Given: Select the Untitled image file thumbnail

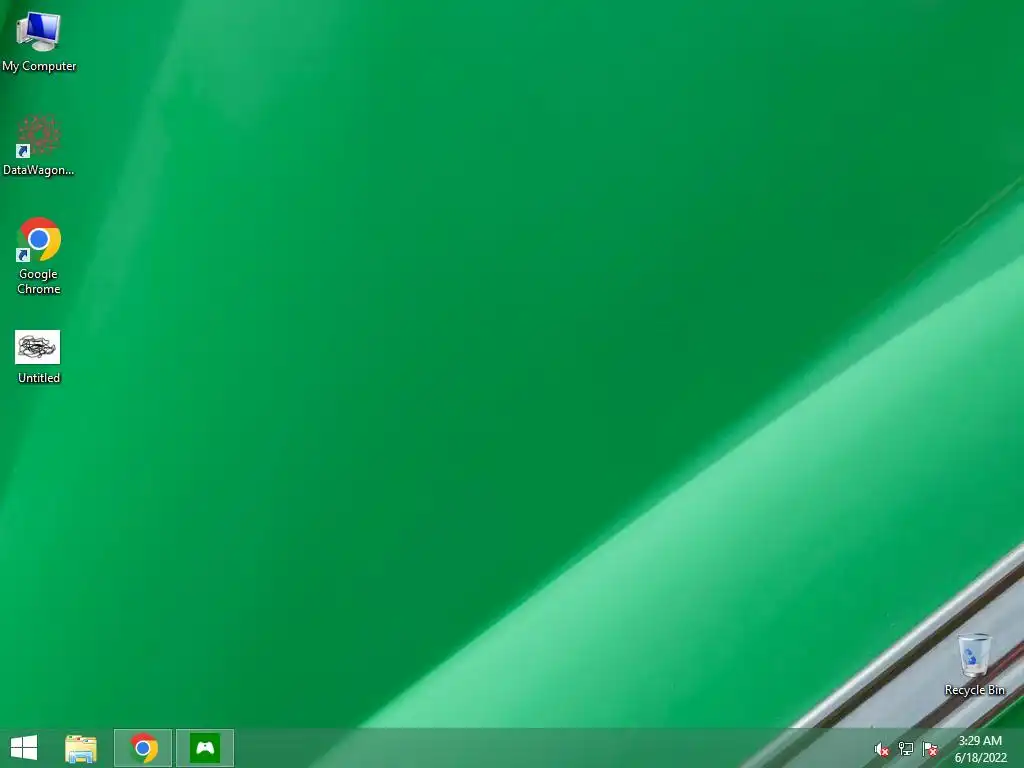Looking at the screenshot, I should coord(38,347).
